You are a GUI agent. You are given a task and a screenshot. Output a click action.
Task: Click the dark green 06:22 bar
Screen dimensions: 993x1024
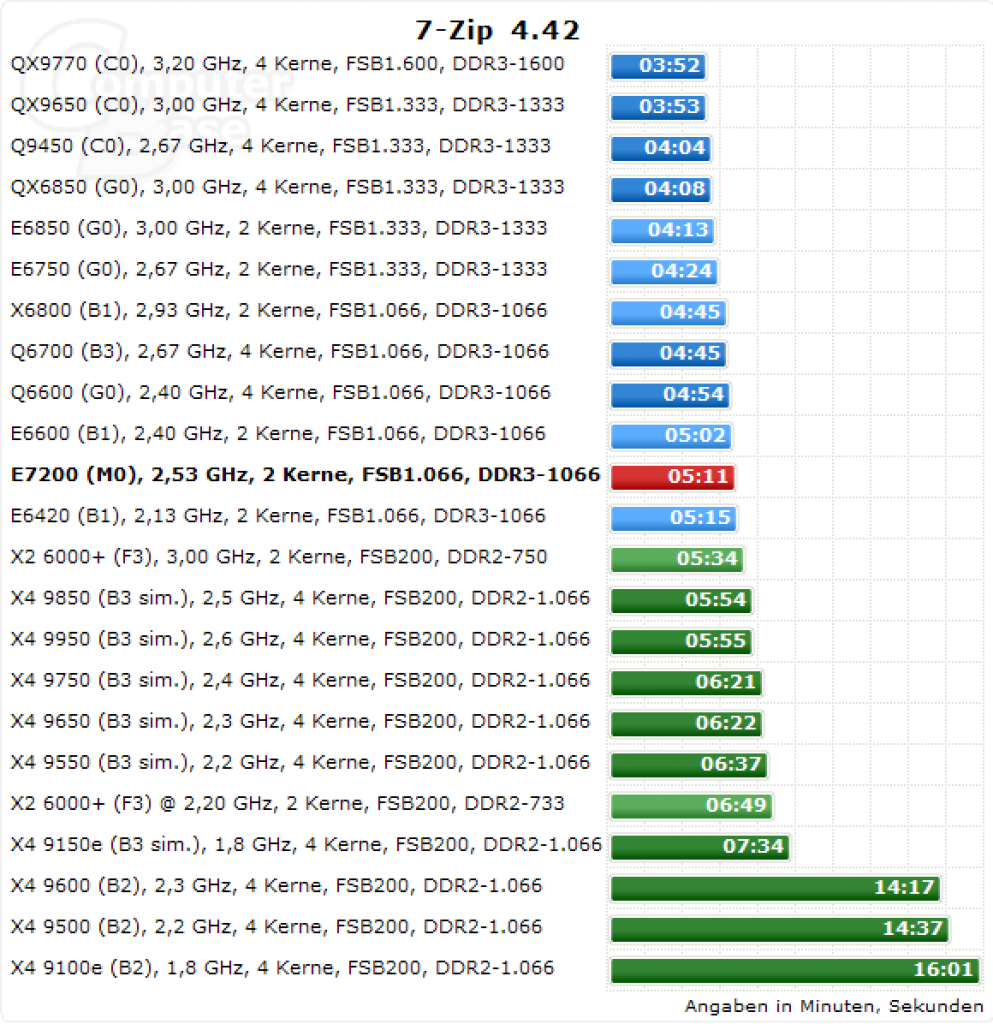[687, 724]
